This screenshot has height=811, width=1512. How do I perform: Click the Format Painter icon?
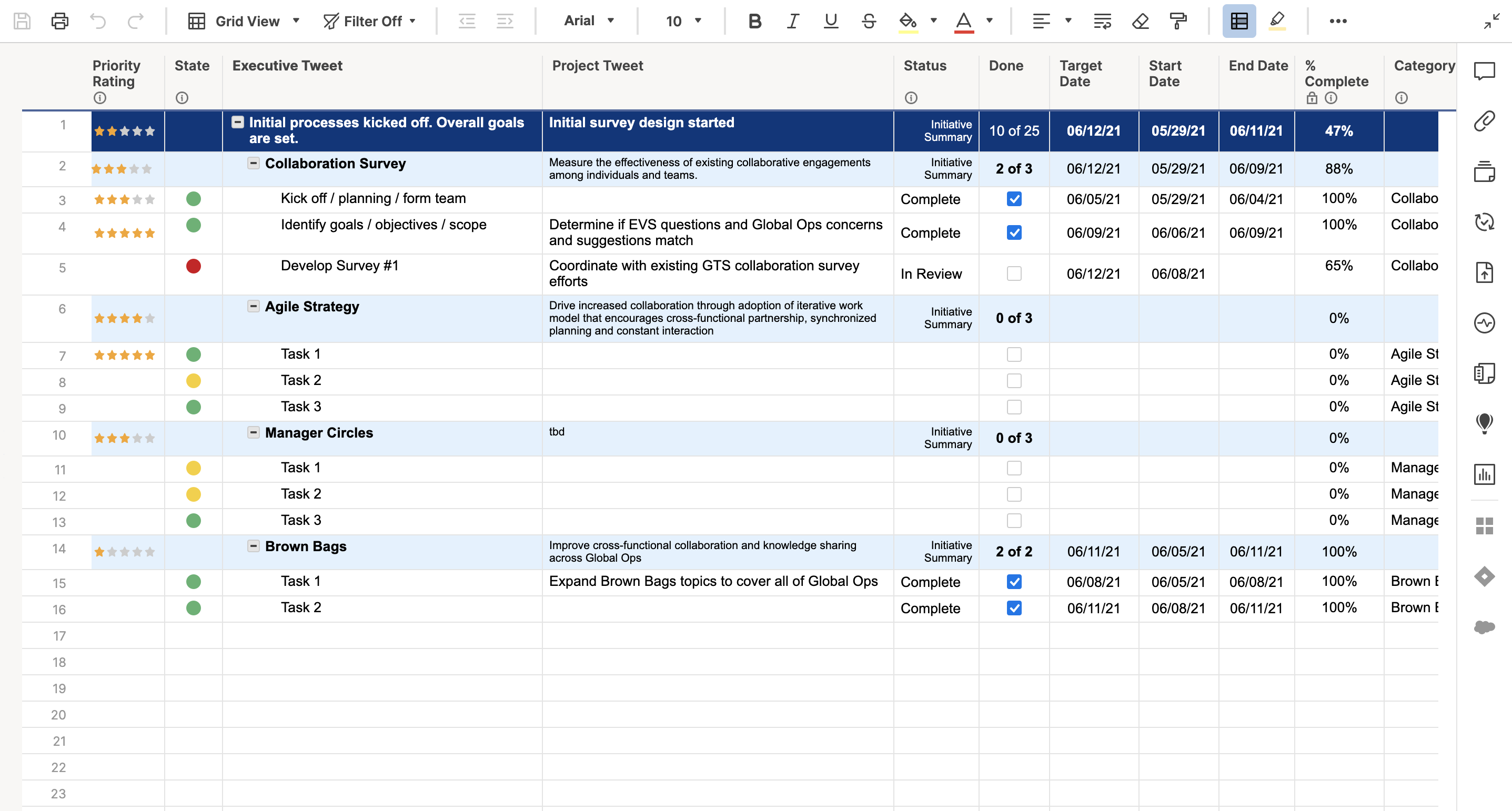(1177, 21)
